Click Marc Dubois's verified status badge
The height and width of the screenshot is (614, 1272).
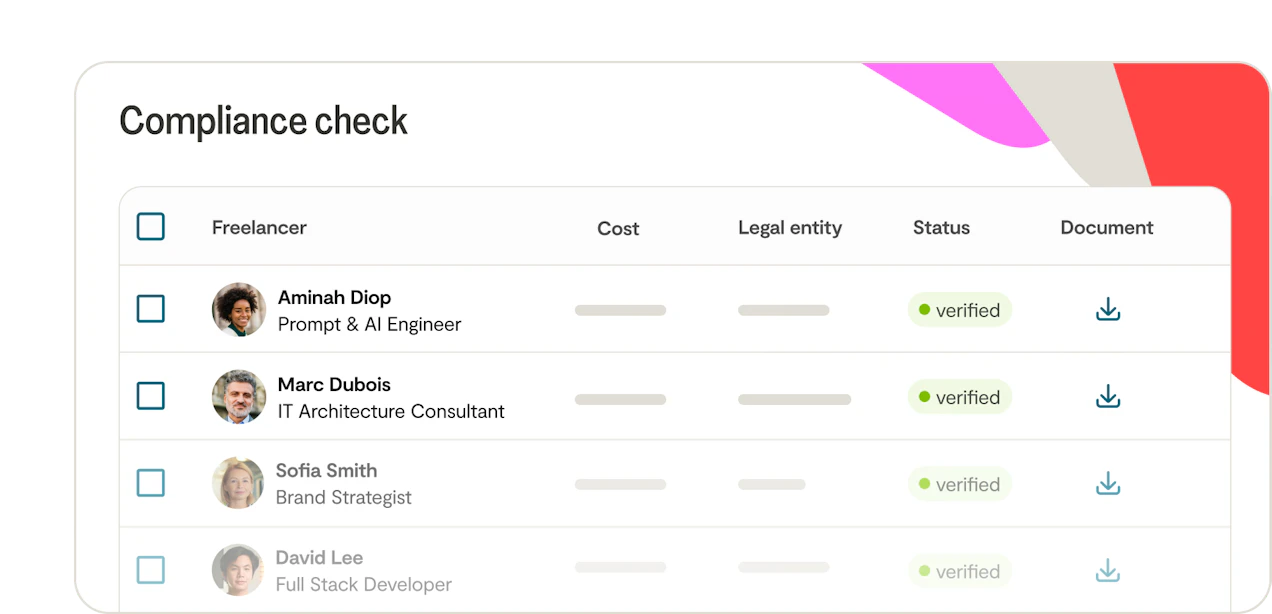[960, 397]
